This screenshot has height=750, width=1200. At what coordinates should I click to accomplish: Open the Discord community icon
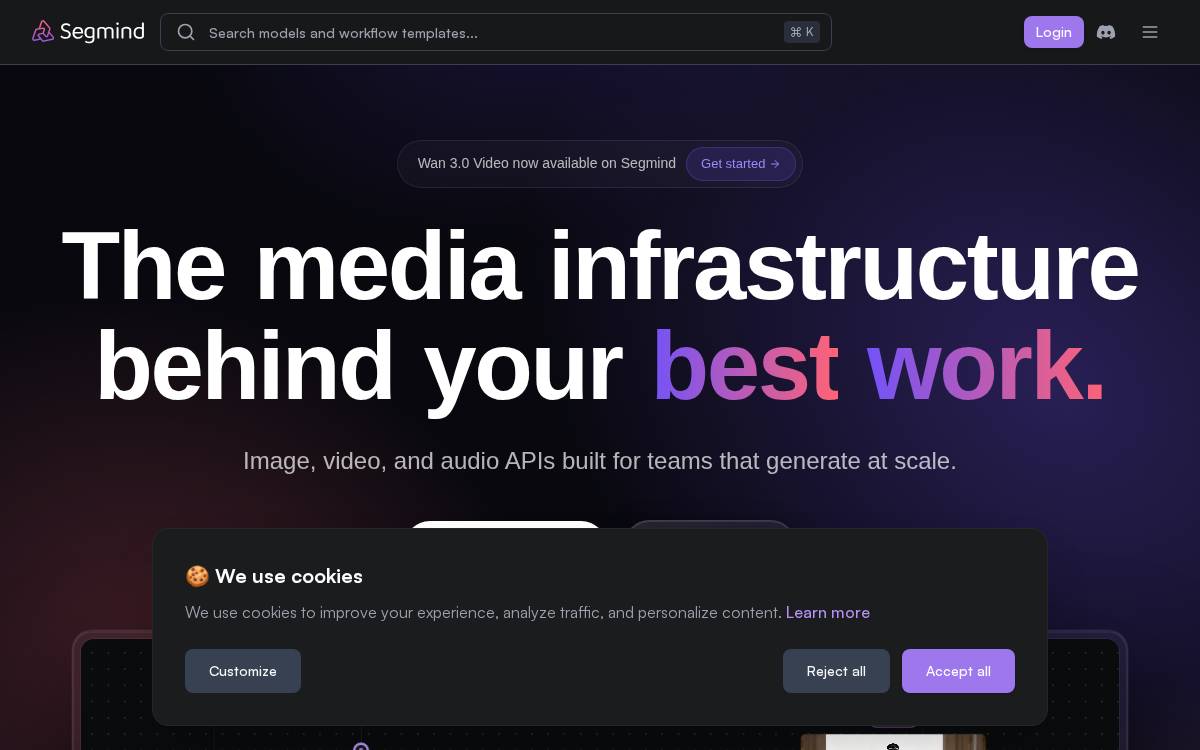(x=1106, y=32)
